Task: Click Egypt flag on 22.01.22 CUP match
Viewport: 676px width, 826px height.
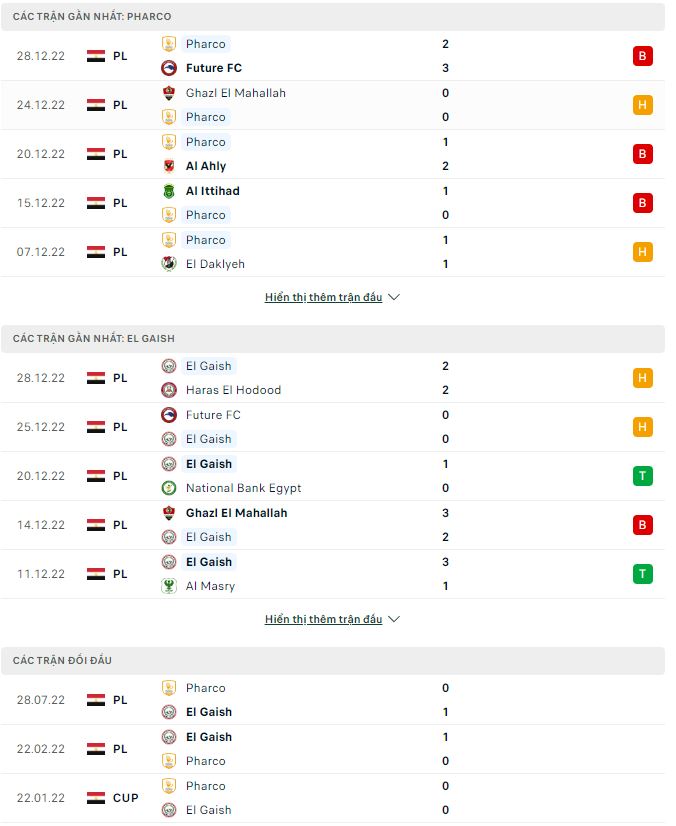Action: click(x=96, y=798)
